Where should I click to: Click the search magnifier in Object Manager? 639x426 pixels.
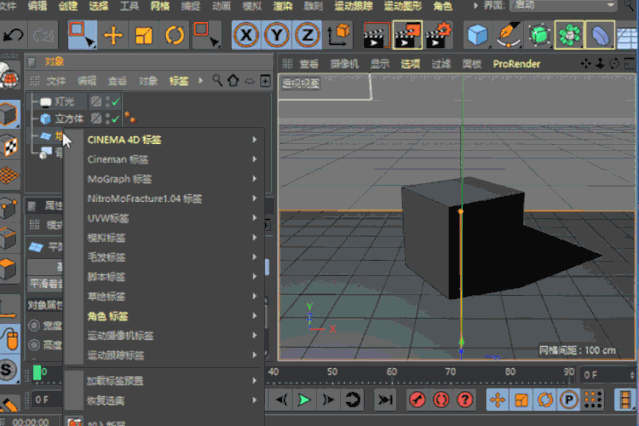[217, 81]
